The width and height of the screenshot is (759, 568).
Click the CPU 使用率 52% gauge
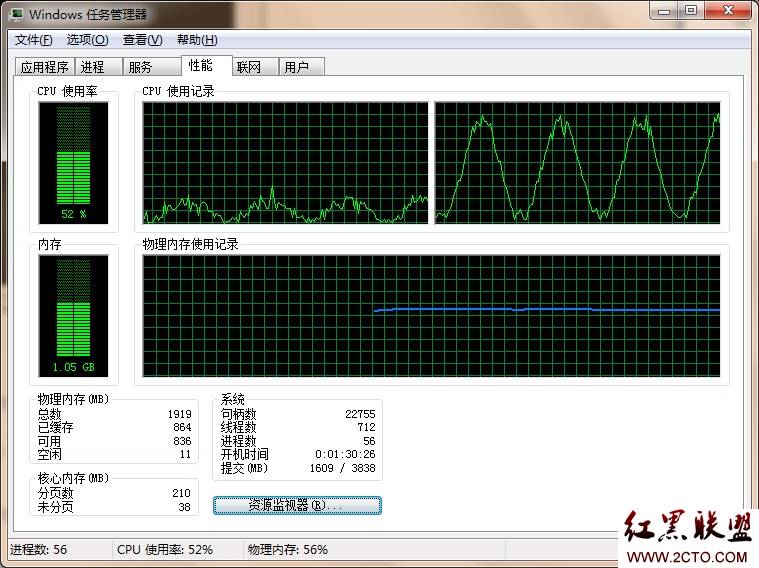(74, 163)
